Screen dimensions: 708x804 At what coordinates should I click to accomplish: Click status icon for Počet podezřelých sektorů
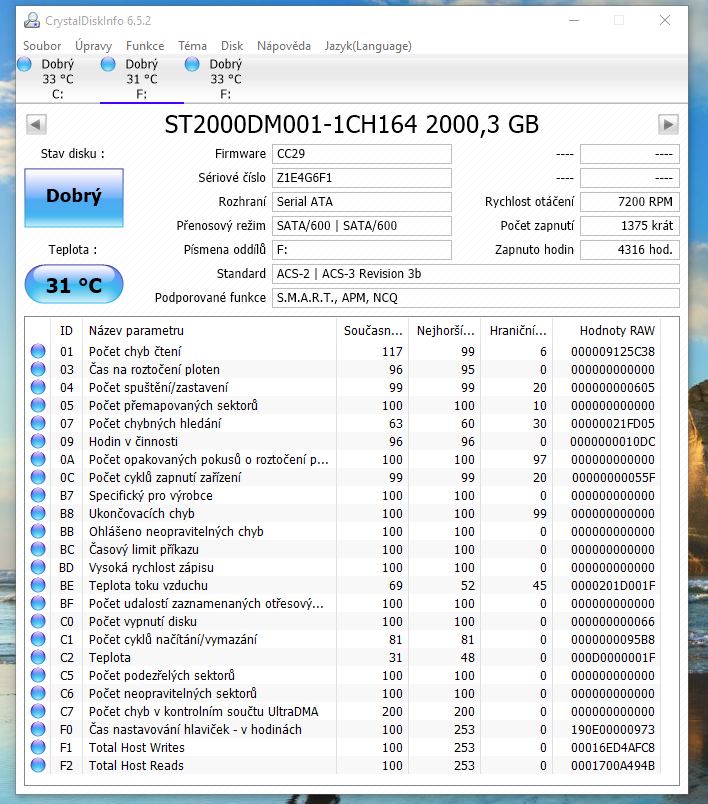click(38, 675)
